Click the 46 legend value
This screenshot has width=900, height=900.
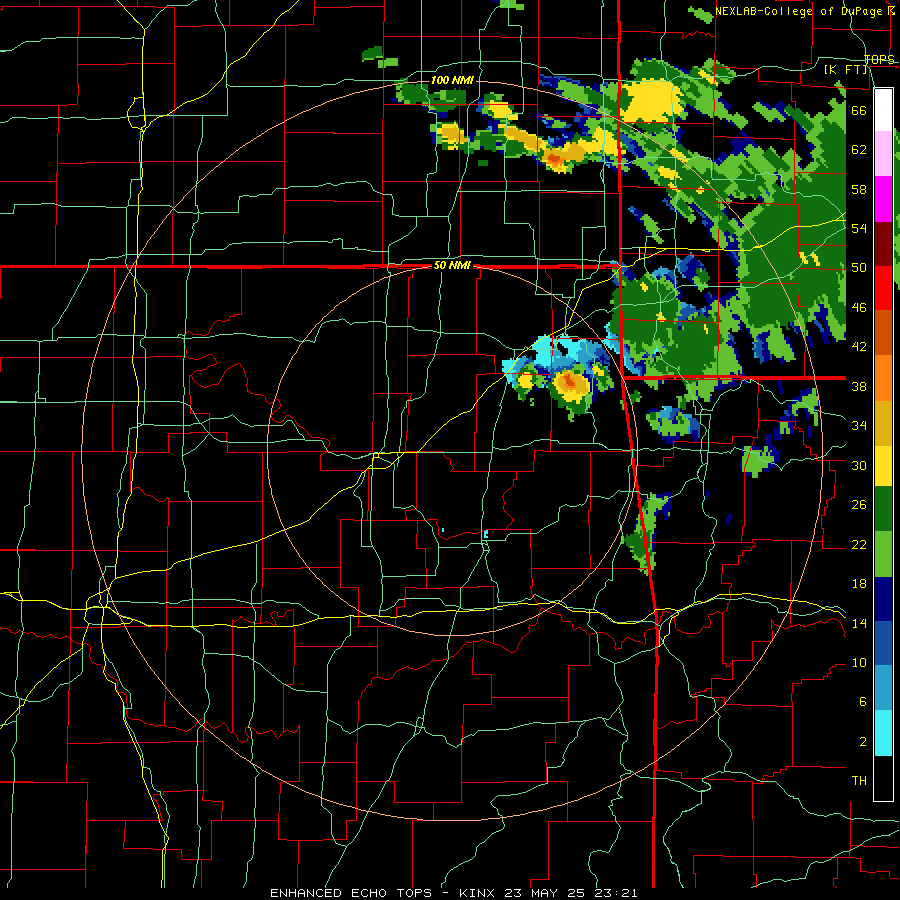[x=859, y=307]
